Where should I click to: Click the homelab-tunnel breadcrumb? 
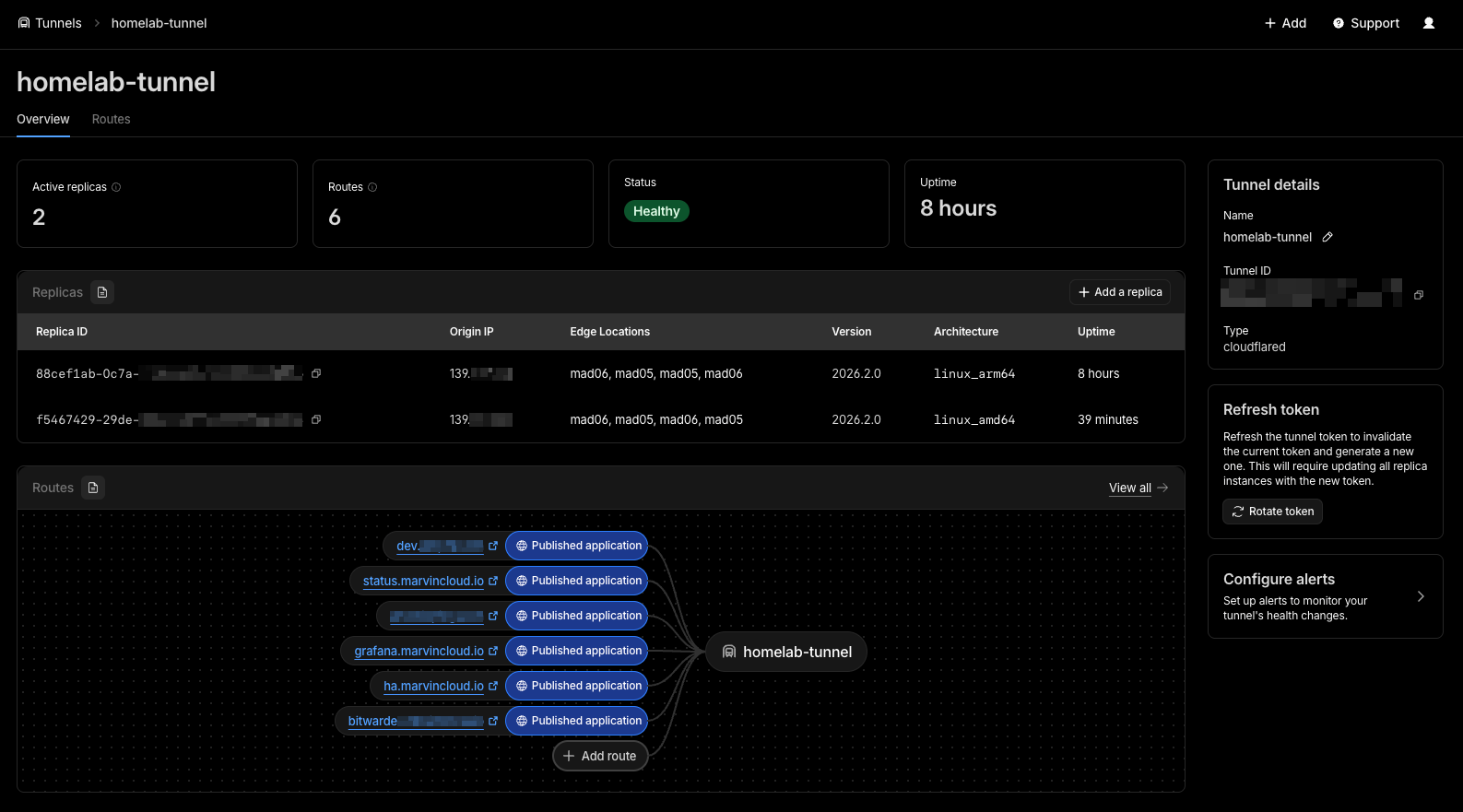click(159, 23)
